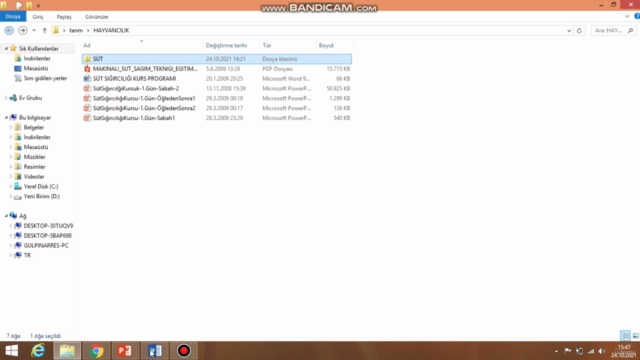
Task: Open İndirilenler under Sık Kullanılanlar
Action: tap(37, 58)
